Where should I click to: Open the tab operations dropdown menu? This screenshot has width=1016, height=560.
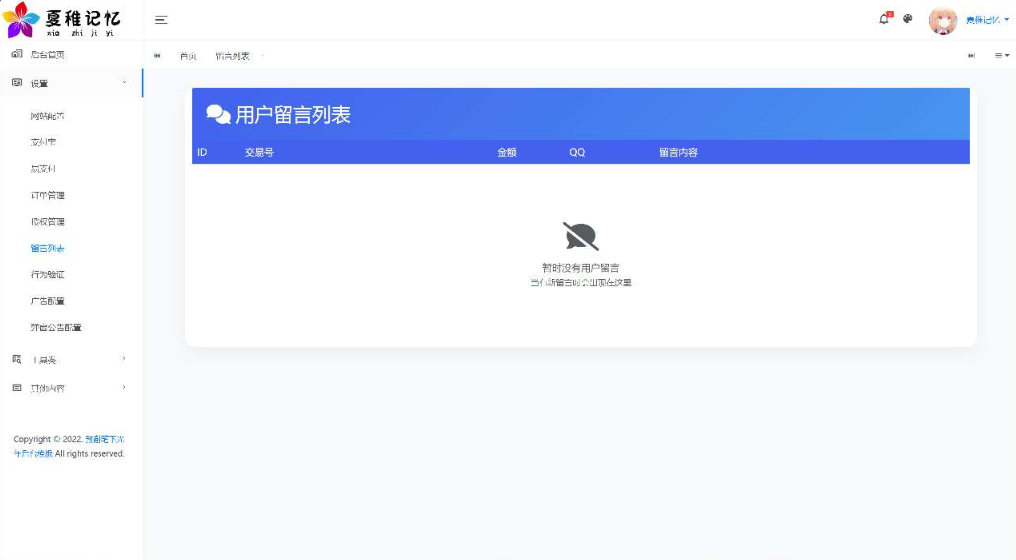pyautogui.click(x=1001, y=56)
